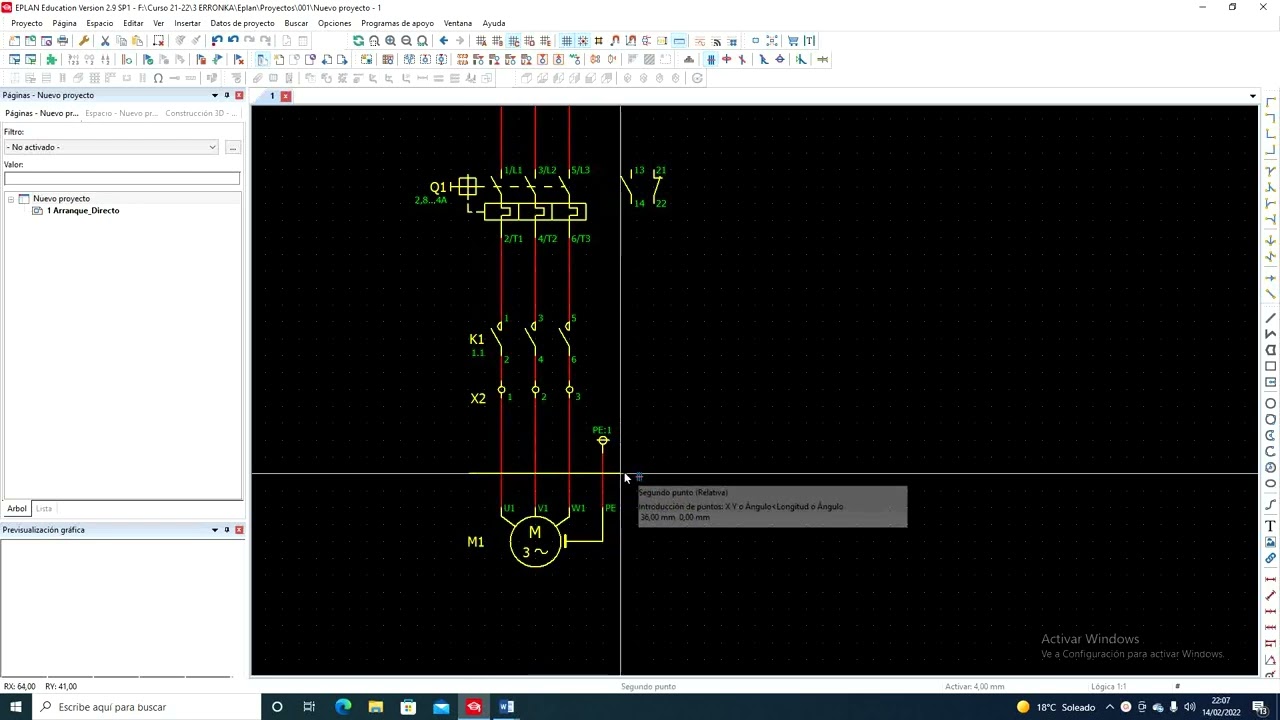
Task: Click the shopping cart icon
Action: tap(793, 41)
